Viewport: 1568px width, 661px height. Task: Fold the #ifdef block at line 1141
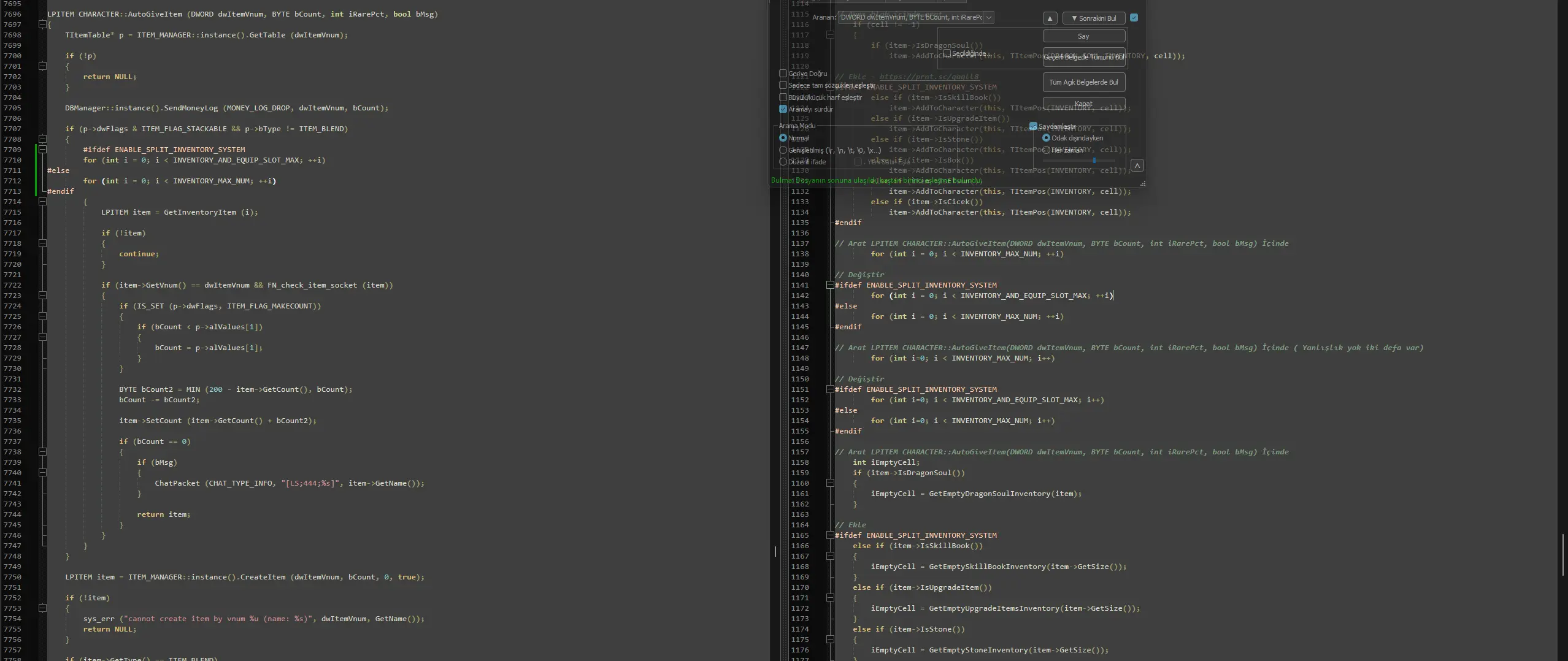pos(830,285)
